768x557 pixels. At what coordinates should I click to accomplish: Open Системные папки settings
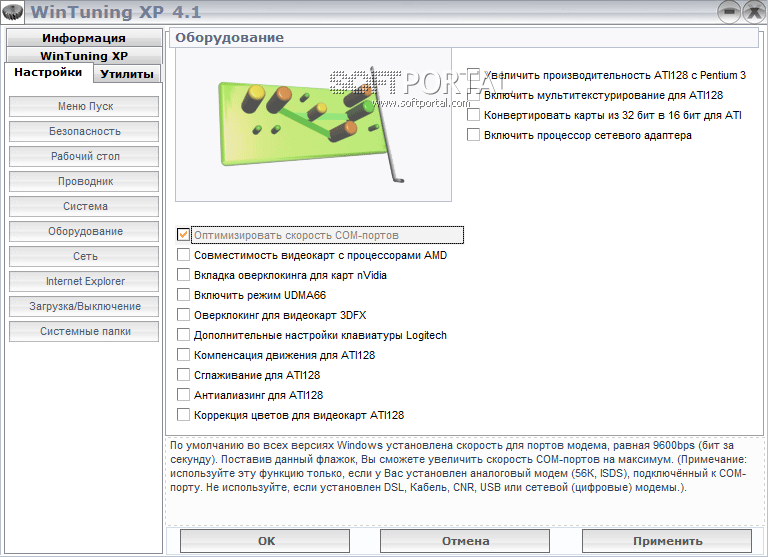84,331
